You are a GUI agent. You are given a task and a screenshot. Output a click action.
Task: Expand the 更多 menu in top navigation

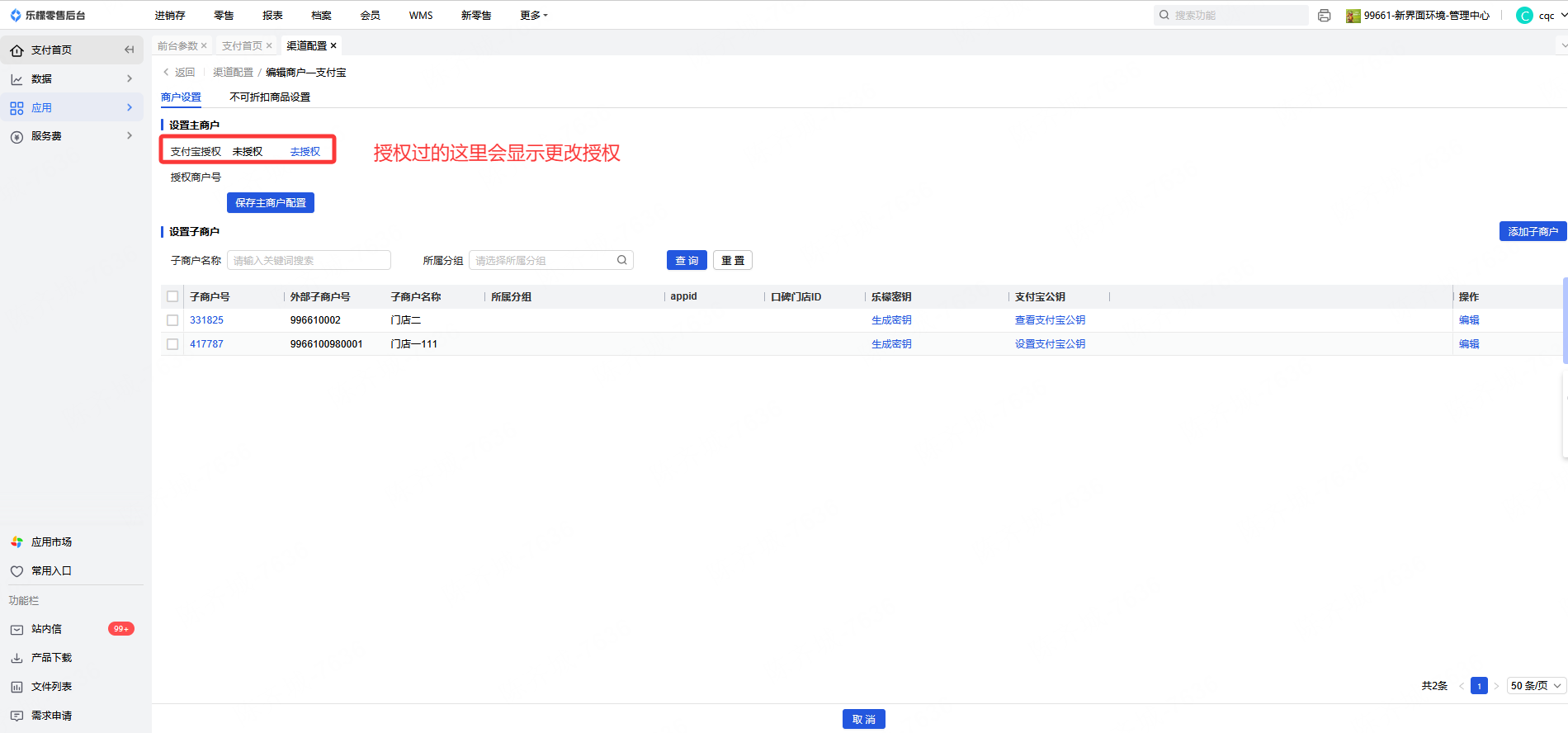pyautogui.click(x=533, y=16)
